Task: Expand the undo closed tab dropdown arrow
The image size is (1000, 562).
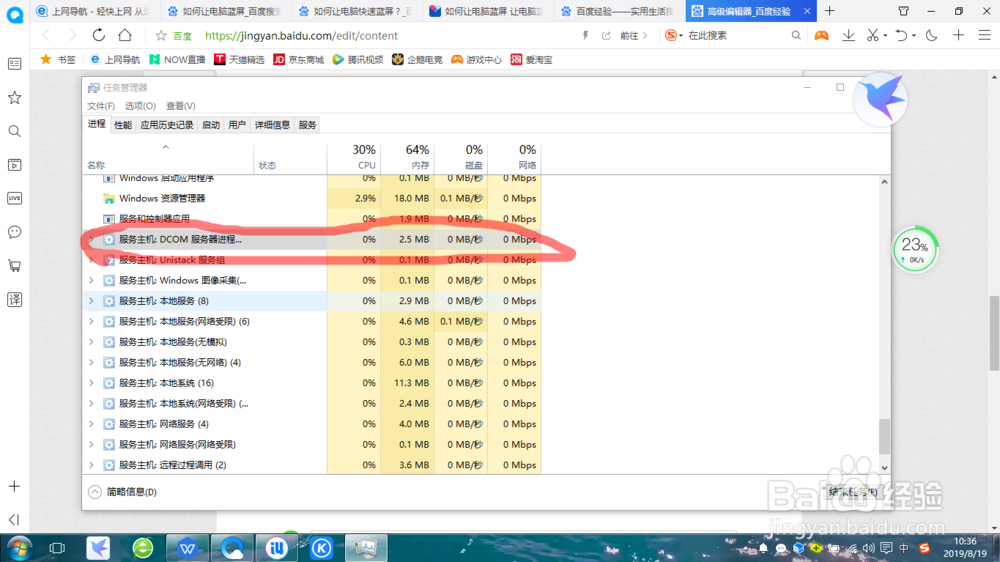Action: [914, 36]
